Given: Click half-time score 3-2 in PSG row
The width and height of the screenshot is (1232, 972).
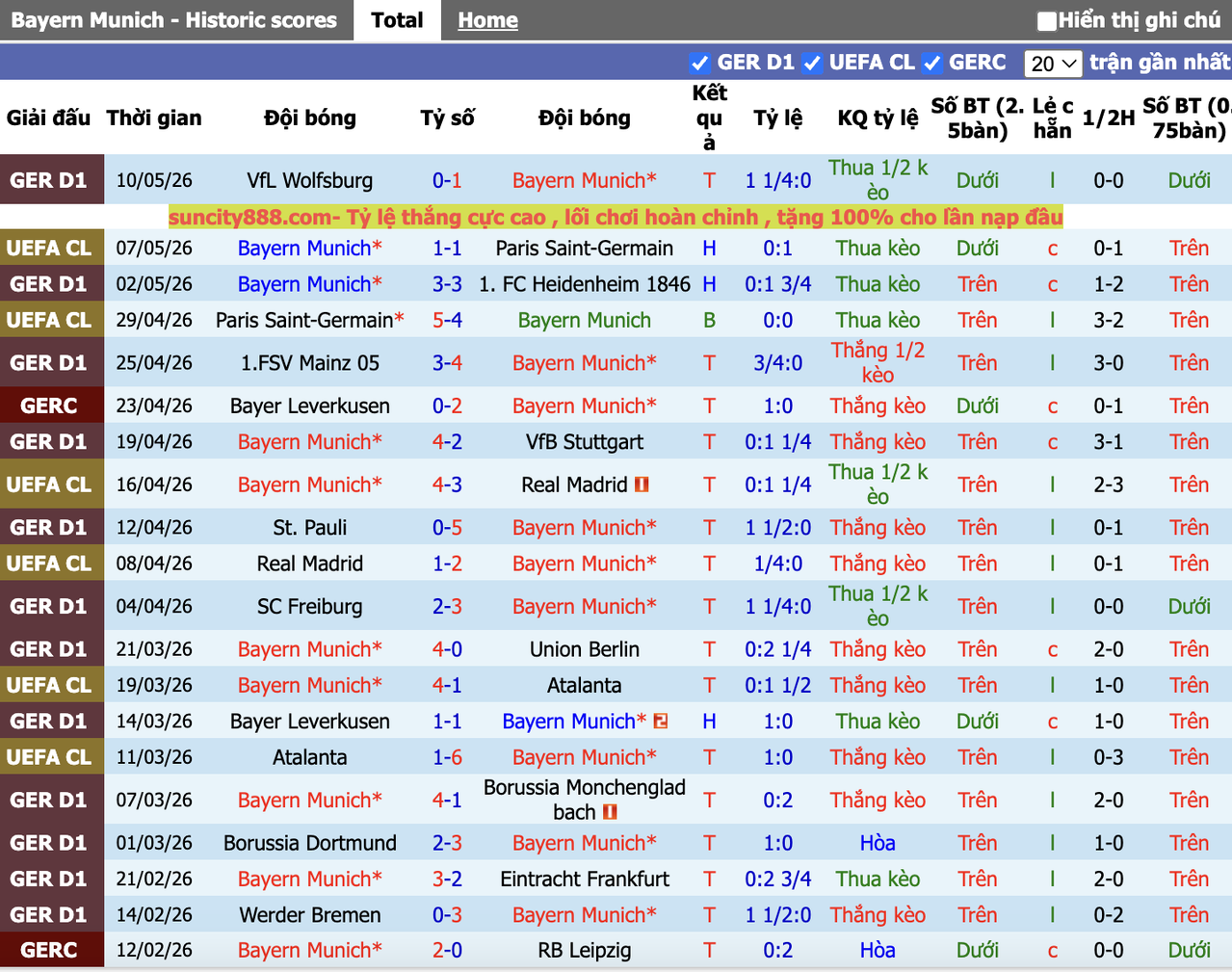Looking at the screenshot, I should 1109,320.
